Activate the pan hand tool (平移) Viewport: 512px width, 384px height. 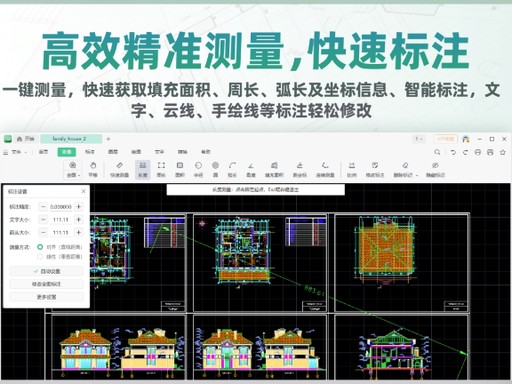point(93,169)
